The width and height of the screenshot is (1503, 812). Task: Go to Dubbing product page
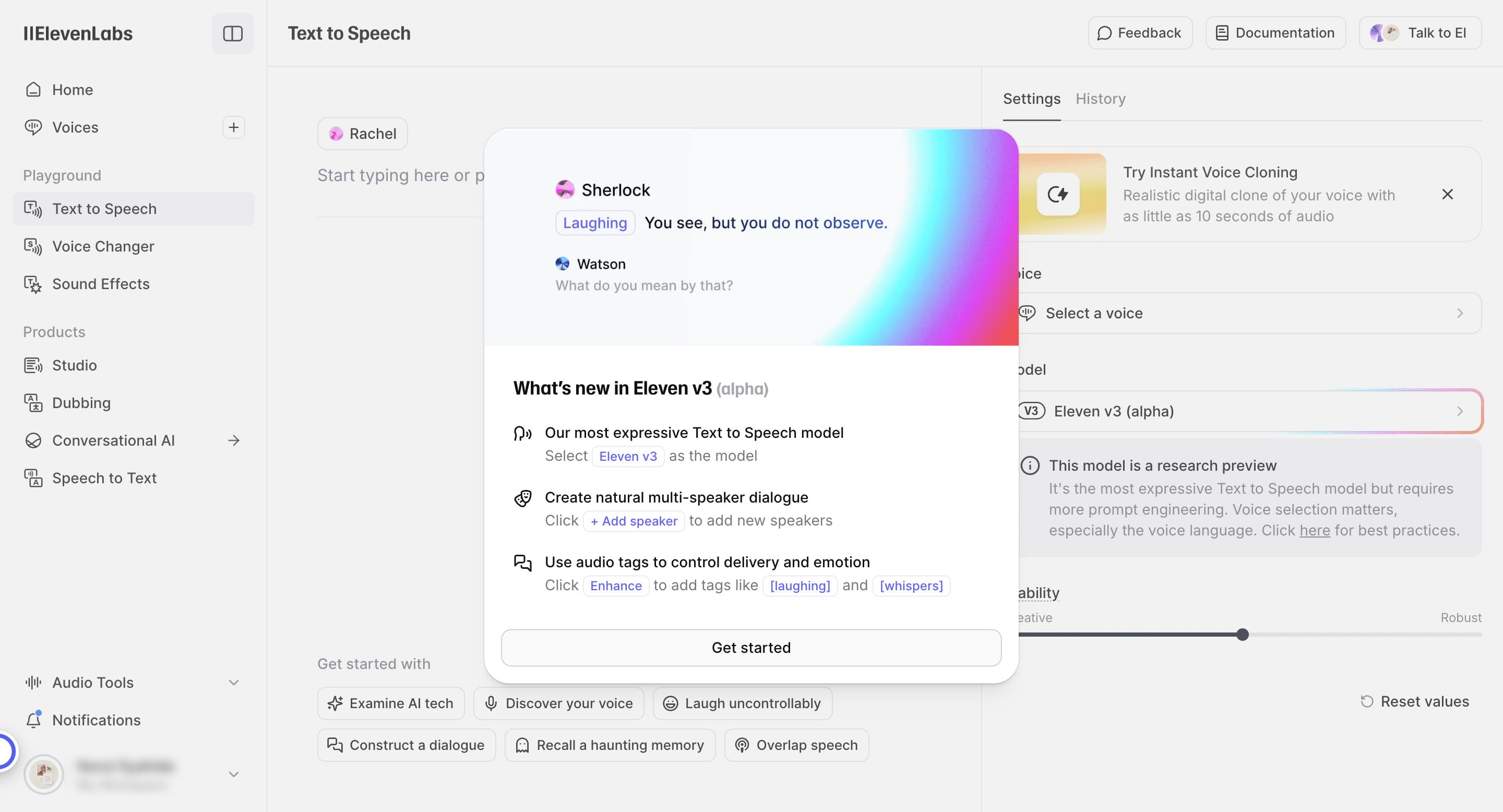81,403
